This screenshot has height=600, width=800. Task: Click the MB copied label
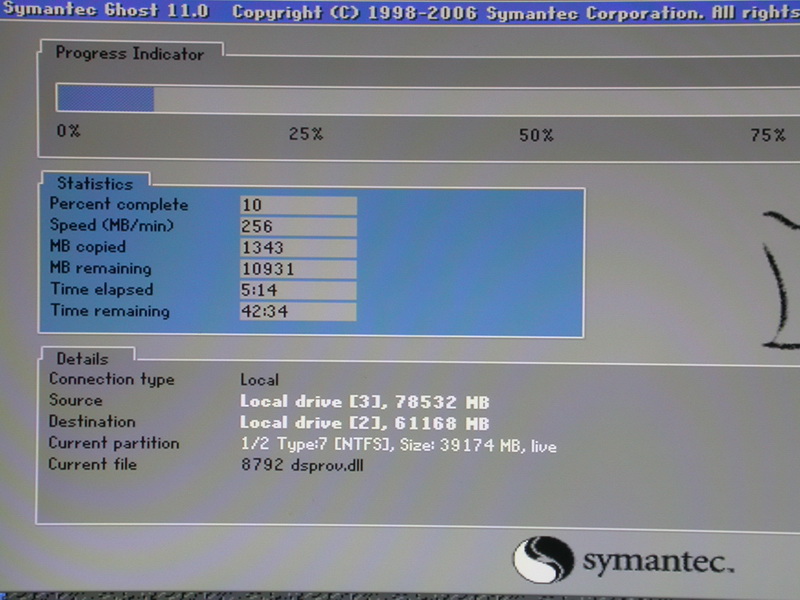point(87,246)
